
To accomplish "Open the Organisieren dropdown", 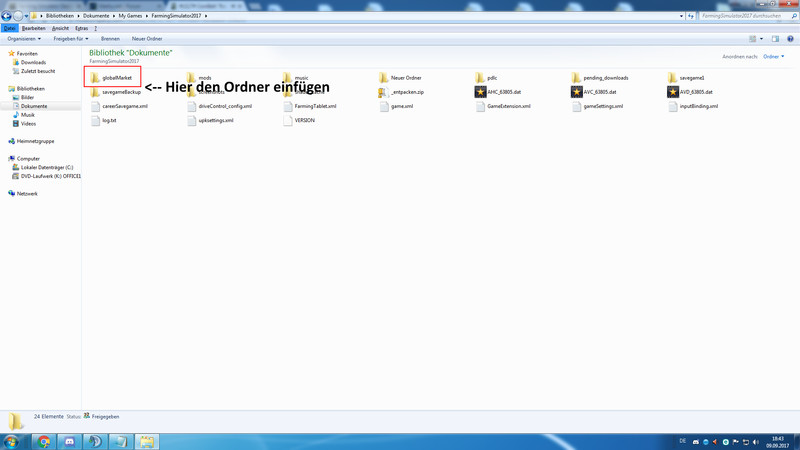I will pos(24,39).
